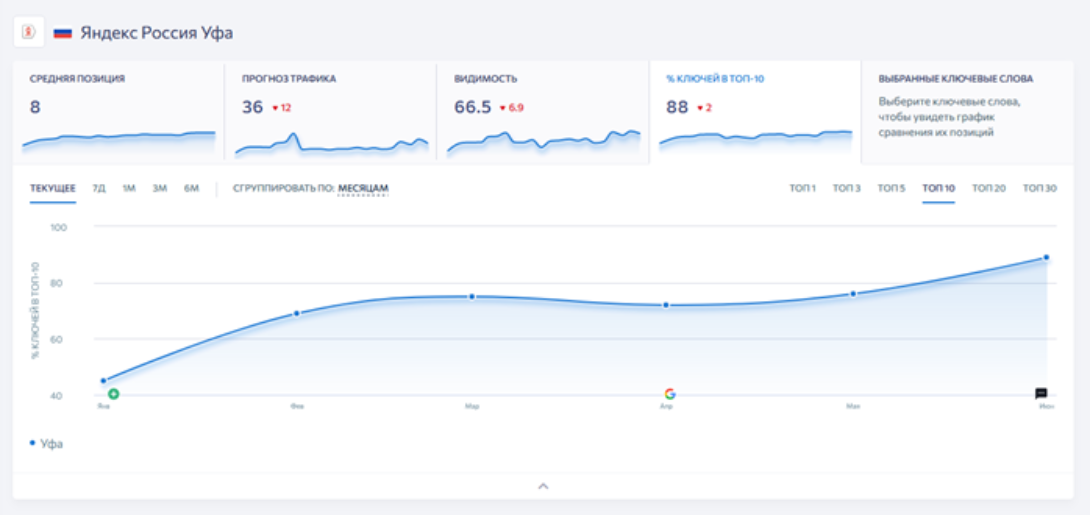Click the Russian flag icon
This screenshot has height=515, width=1090.
click(63, 33)
